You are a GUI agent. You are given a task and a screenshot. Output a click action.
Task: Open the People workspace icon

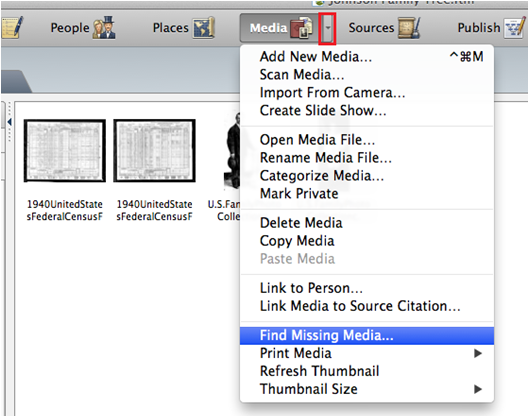[x=104, y=27]
